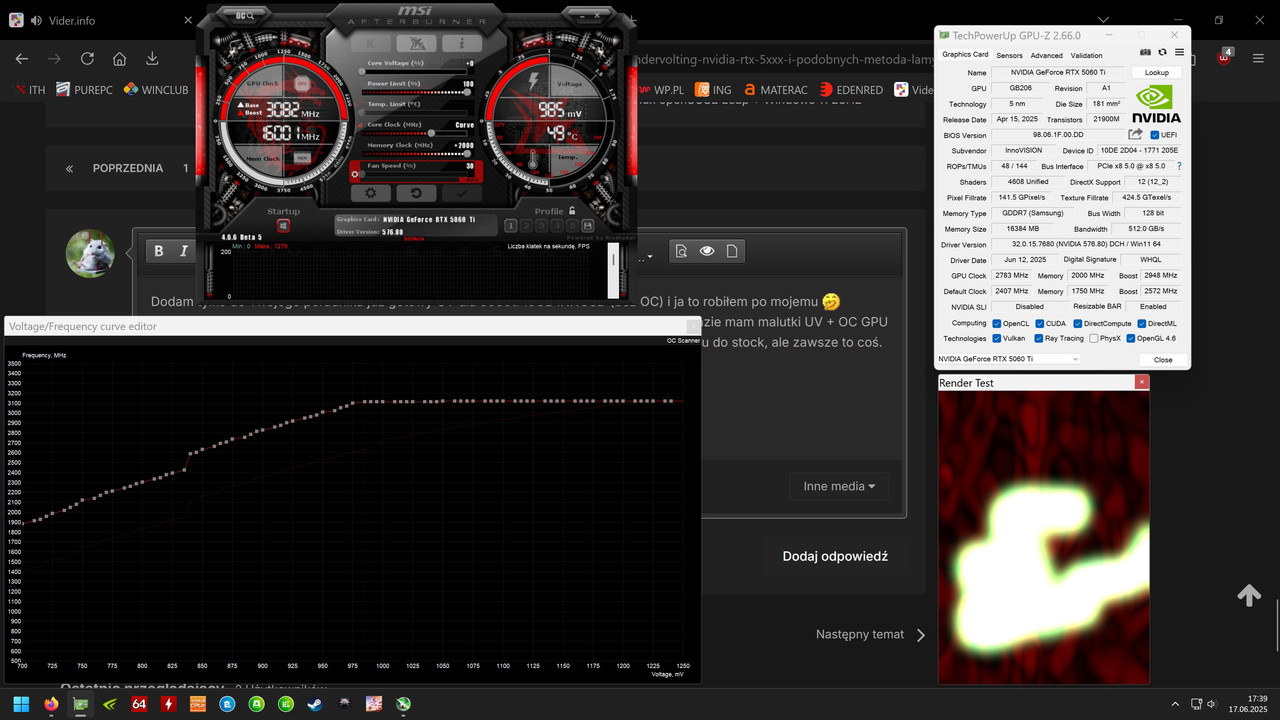Toggle the OpenCL checkbox in GPU-Z

pyautogui.click(x=997, y=323)
